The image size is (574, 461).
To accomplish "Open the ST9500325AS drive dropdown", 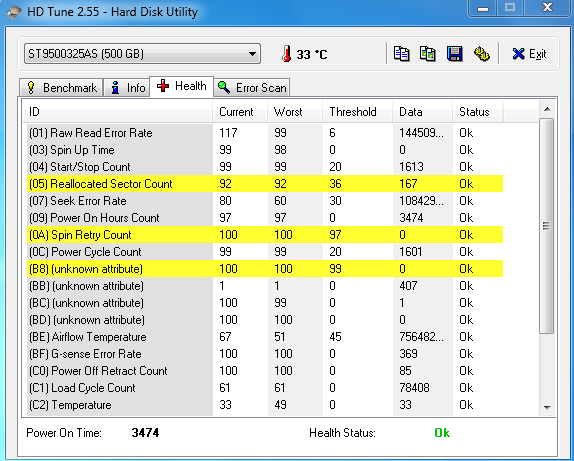I will (142, 54).
